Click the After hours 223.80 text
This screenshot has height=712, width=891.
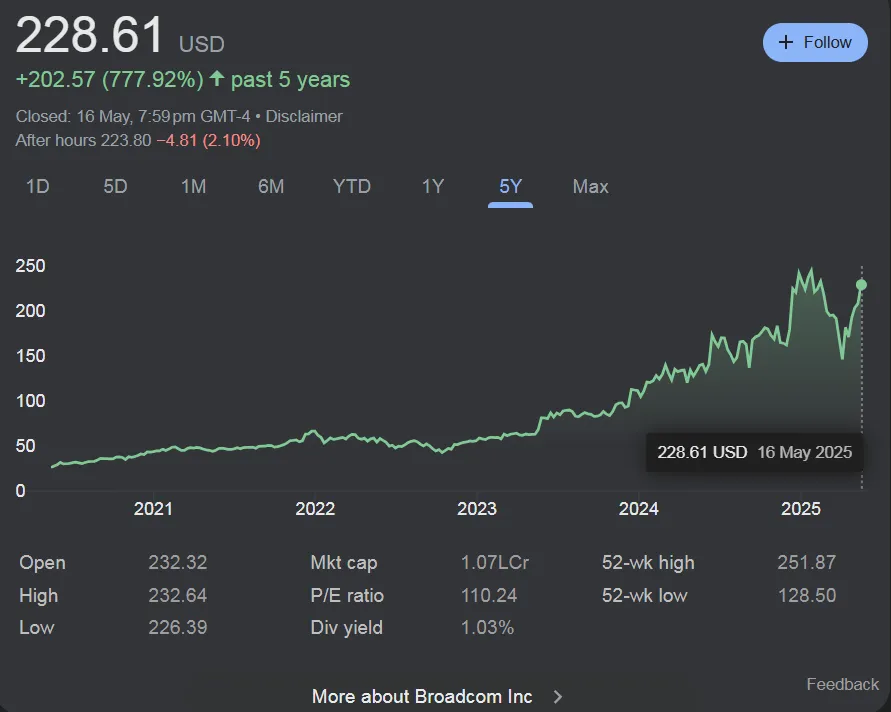pos(83,140)
